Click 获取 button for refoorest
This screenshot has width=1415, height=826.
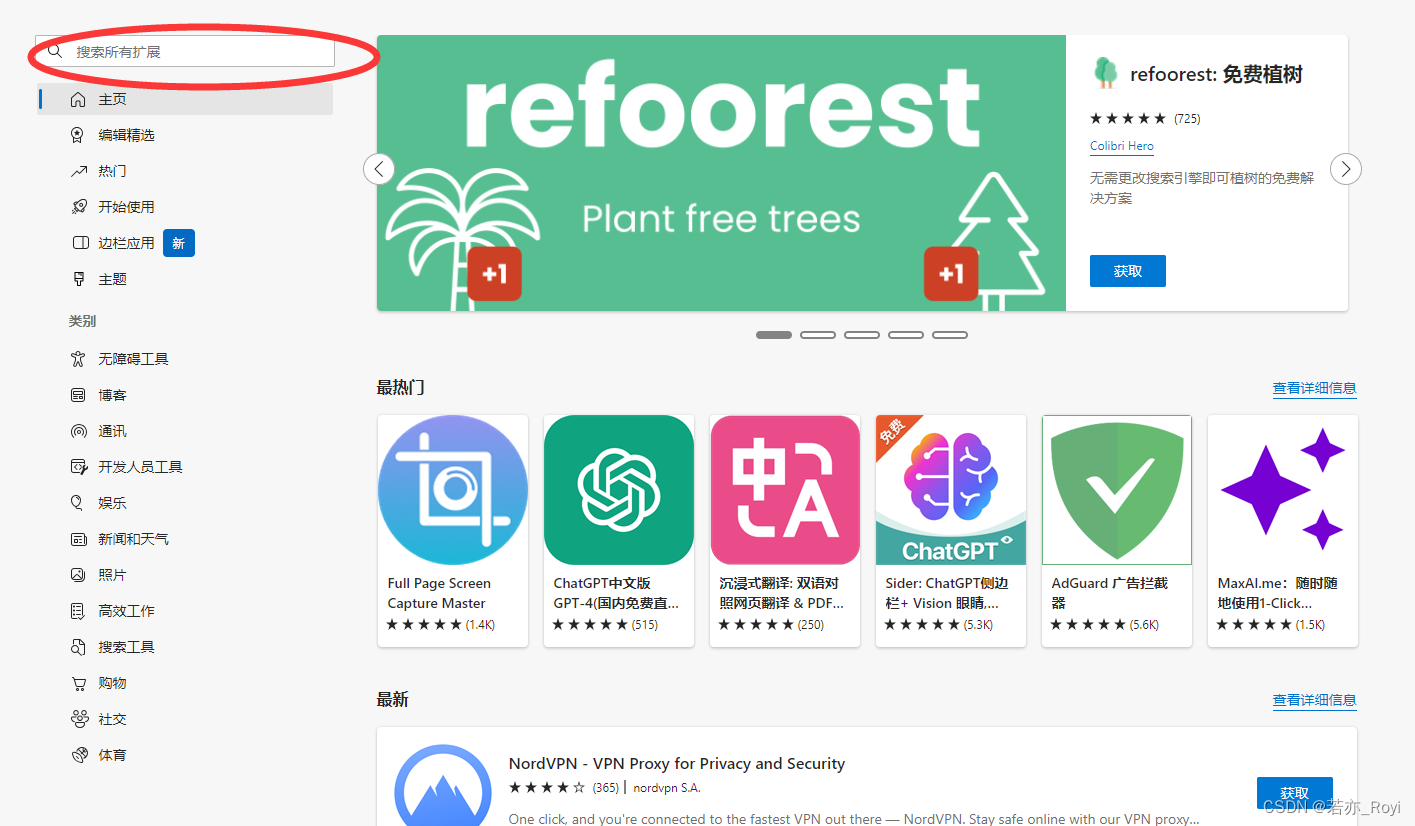1127,271
